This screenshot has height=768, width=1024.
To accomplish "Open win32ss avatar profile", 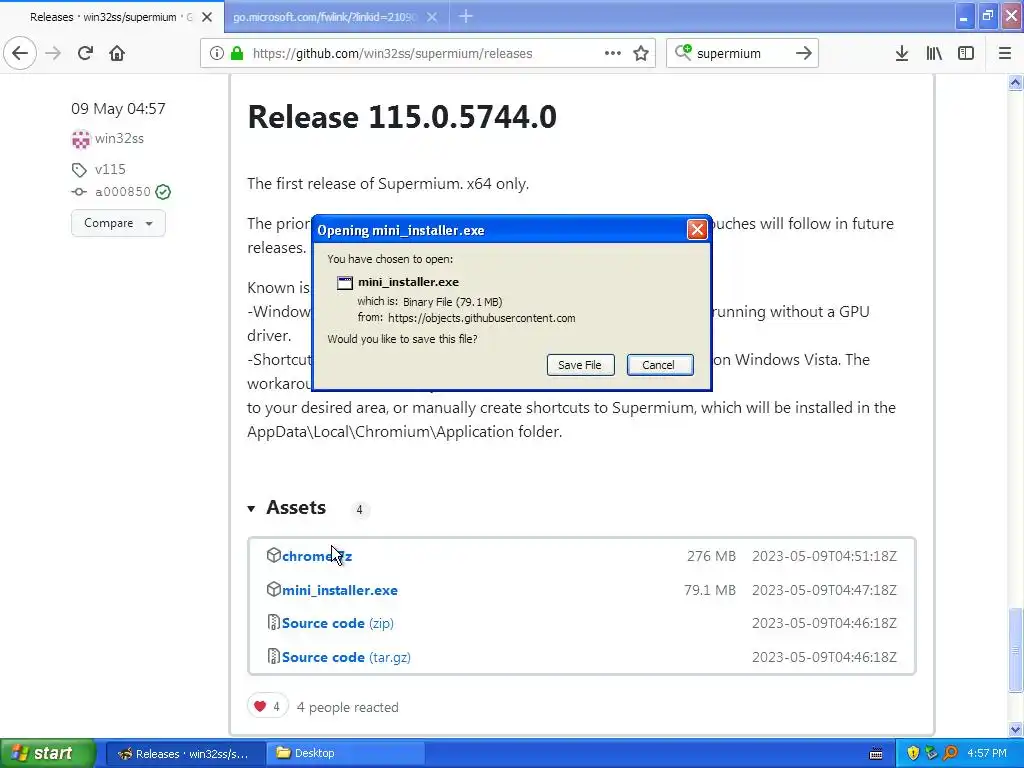I will [x=81, y=138].
